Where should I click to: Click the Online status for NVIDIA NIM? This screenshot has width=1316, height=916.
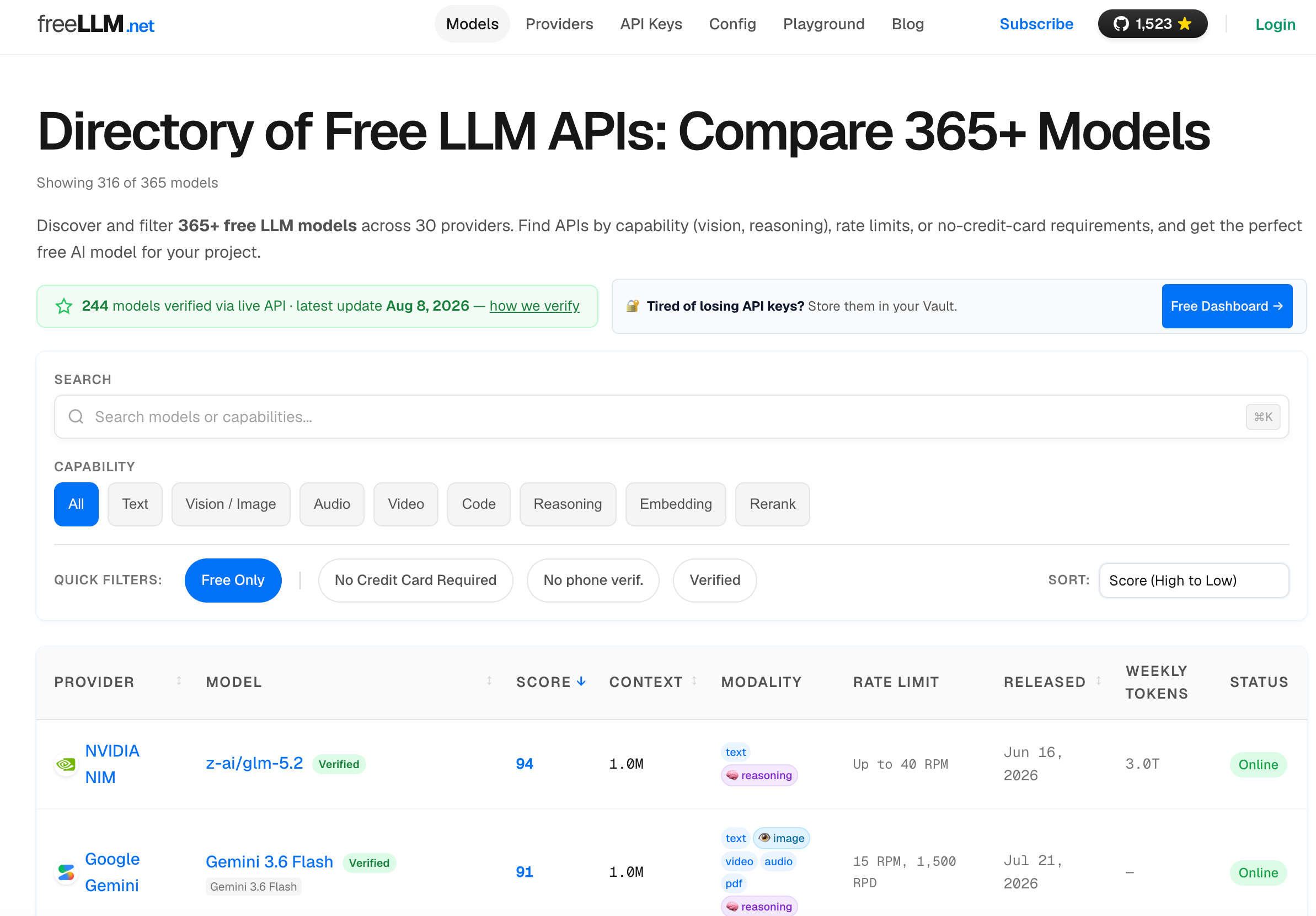point(1258,765)
